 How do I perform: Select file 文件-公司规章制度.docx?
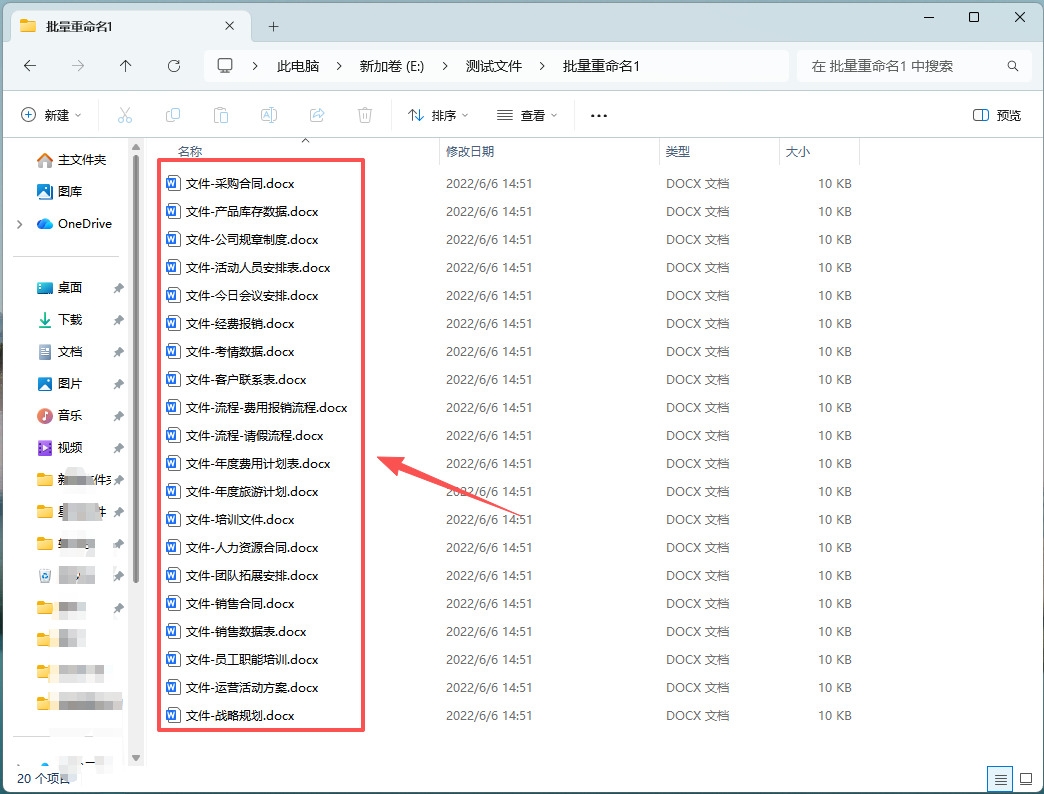pos(242,240)
